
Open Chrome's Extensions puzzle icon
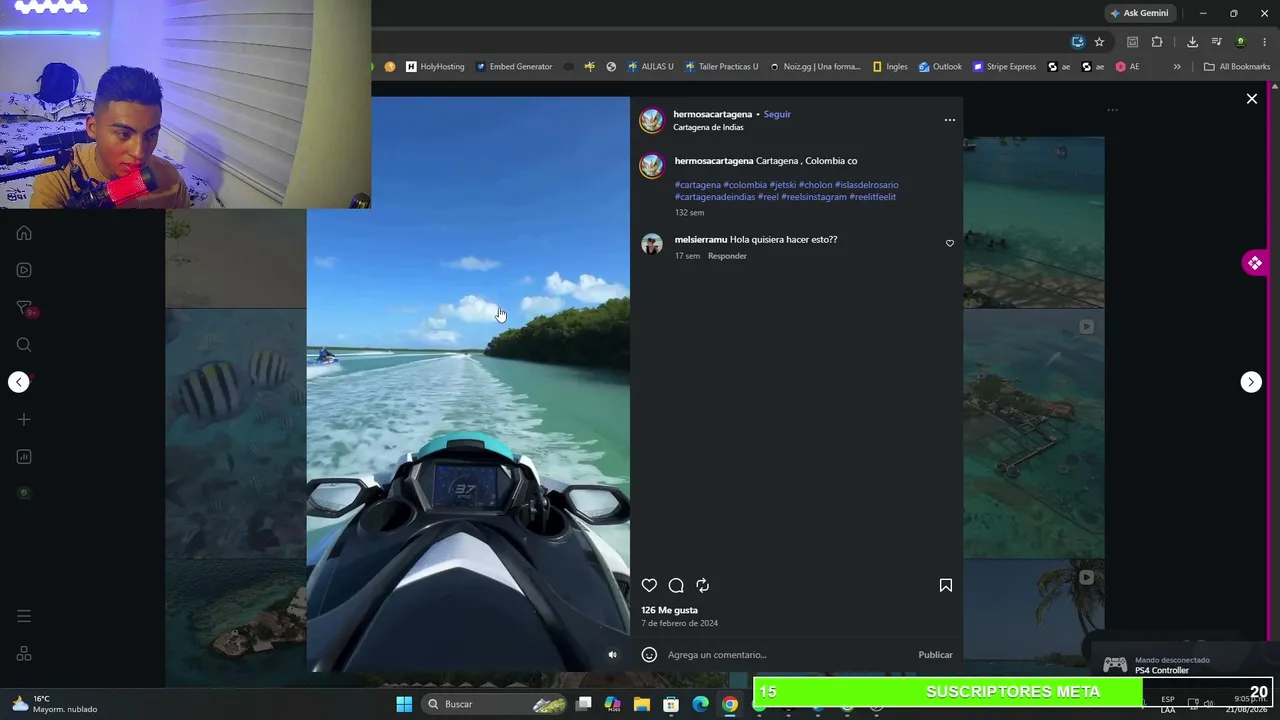(x=1157, y=42)
